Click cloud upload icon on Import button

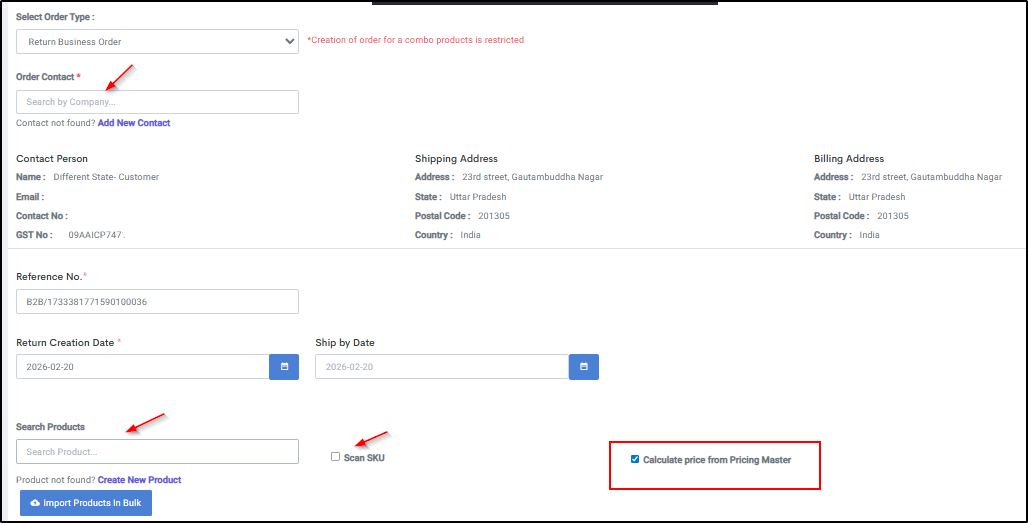click(x=35, y=503)
